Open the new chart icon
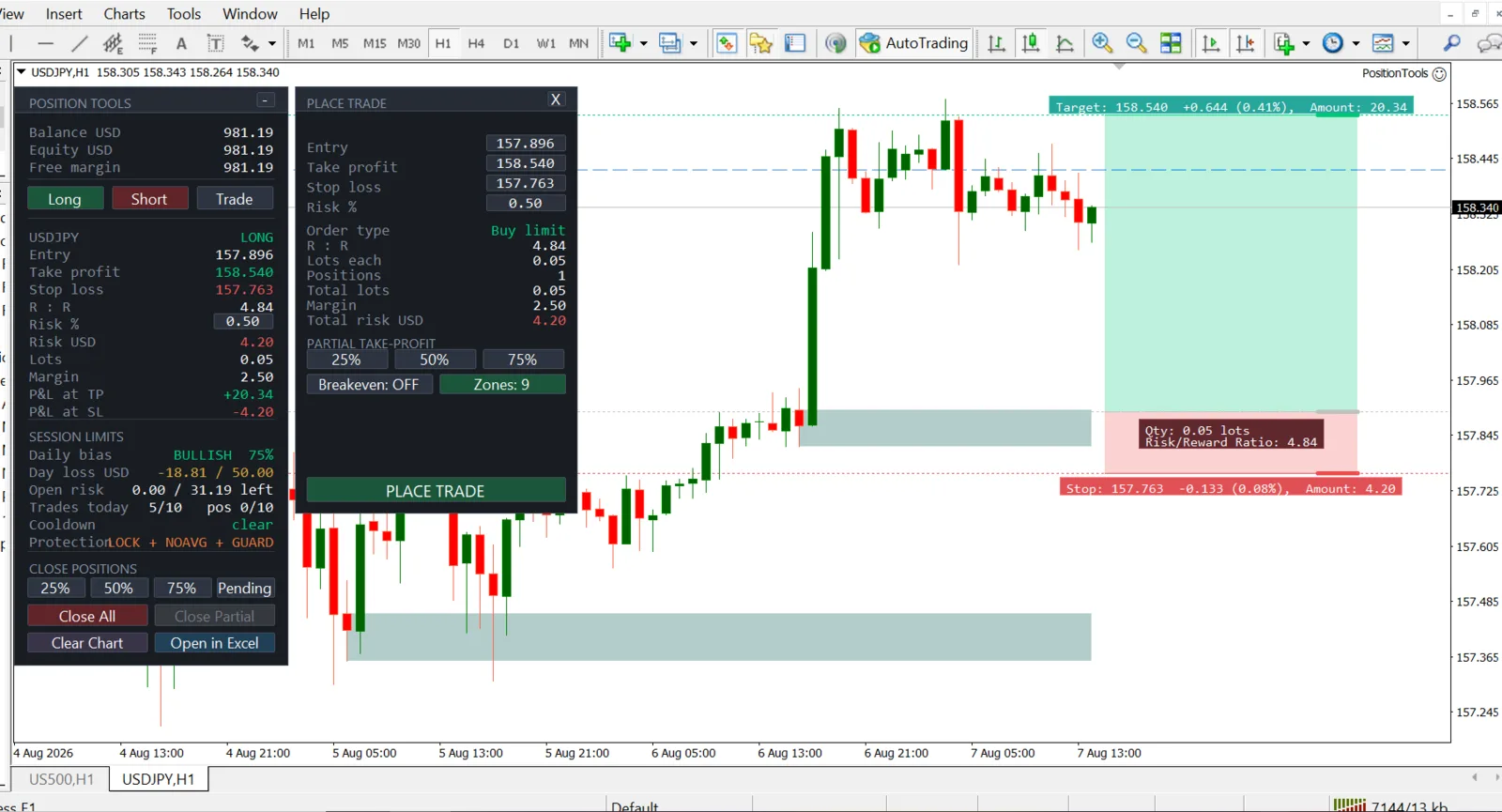The height and width of the screenshot is (812, 1502). tap(620, 43)
